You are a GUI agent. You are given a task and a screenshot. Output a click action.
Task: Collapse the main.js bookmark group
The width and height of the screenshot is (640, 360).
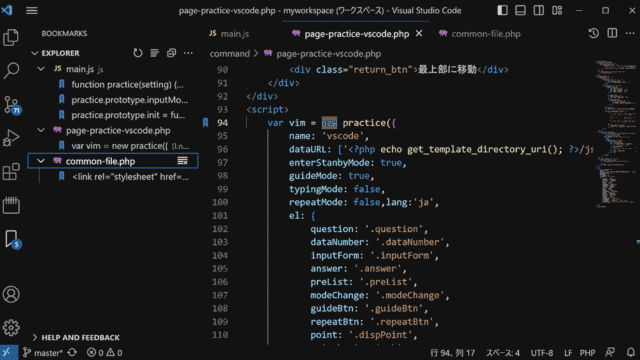[x=41, y=69]
